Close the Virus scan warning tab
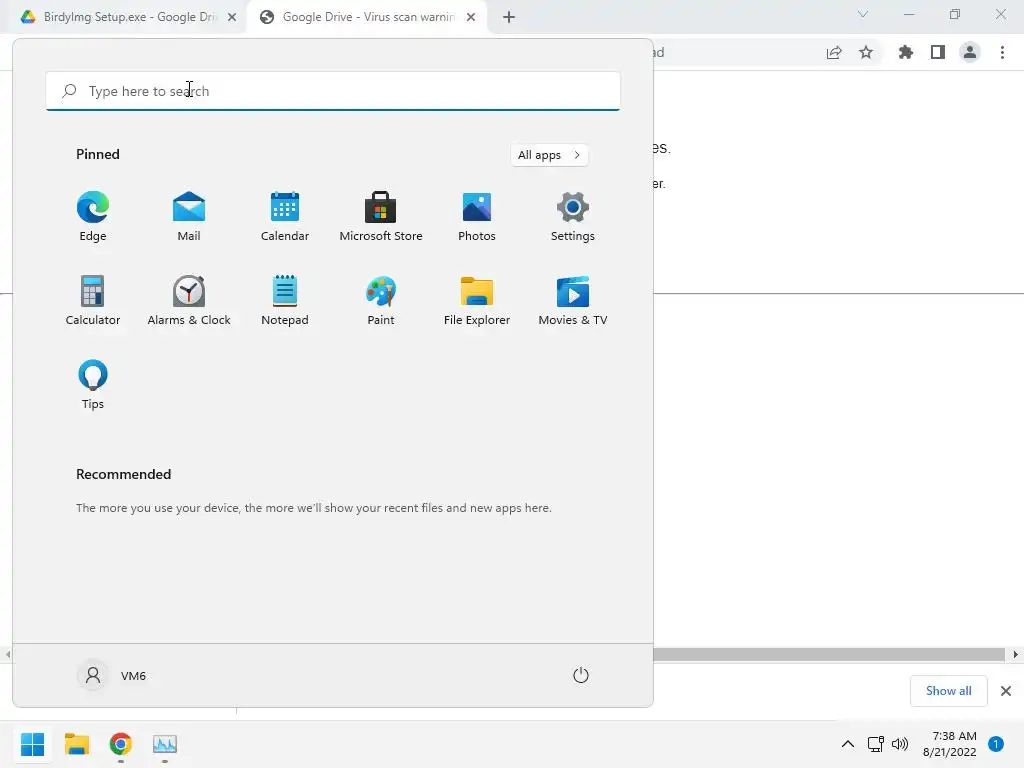The height and width of the screenshot is (768, 1024). [471, 17]
